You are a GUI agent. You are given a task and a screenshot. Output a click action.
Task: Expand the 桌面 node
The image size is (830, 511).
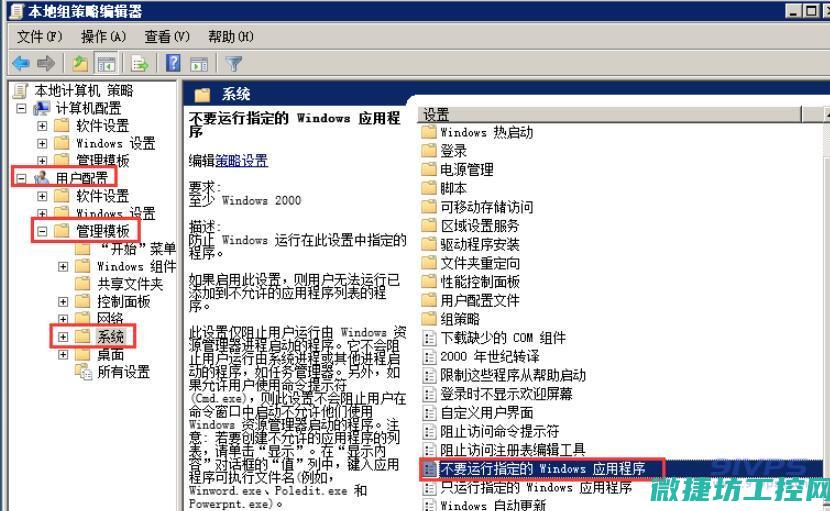(x=62, y=354)
